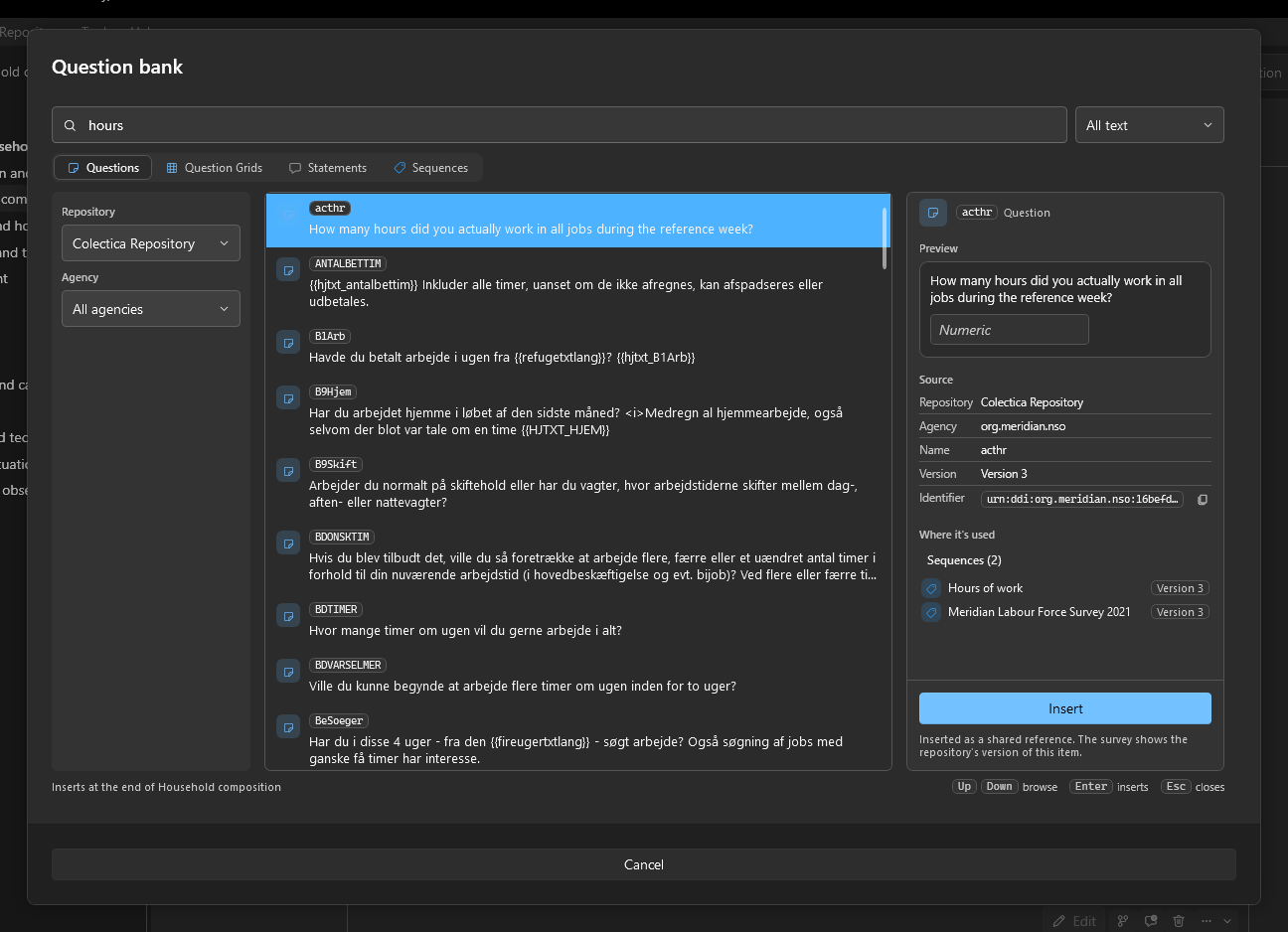Click the question icon in preview header
Image resolution: width=1288 pixels, height=932 pixels.
point(933,213)
